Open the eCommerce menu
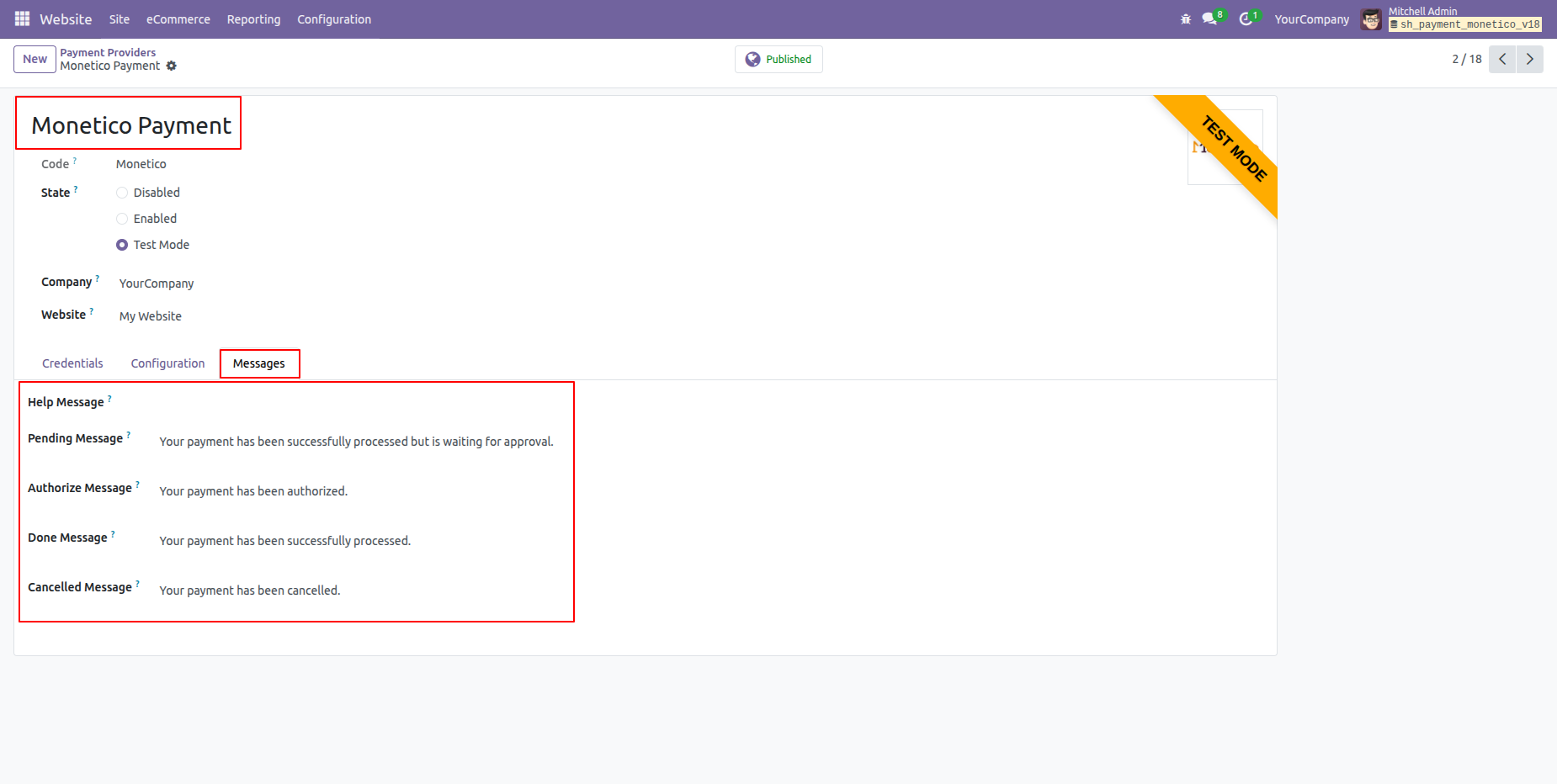Screen dimensions: 1557x784 point(178,19)
